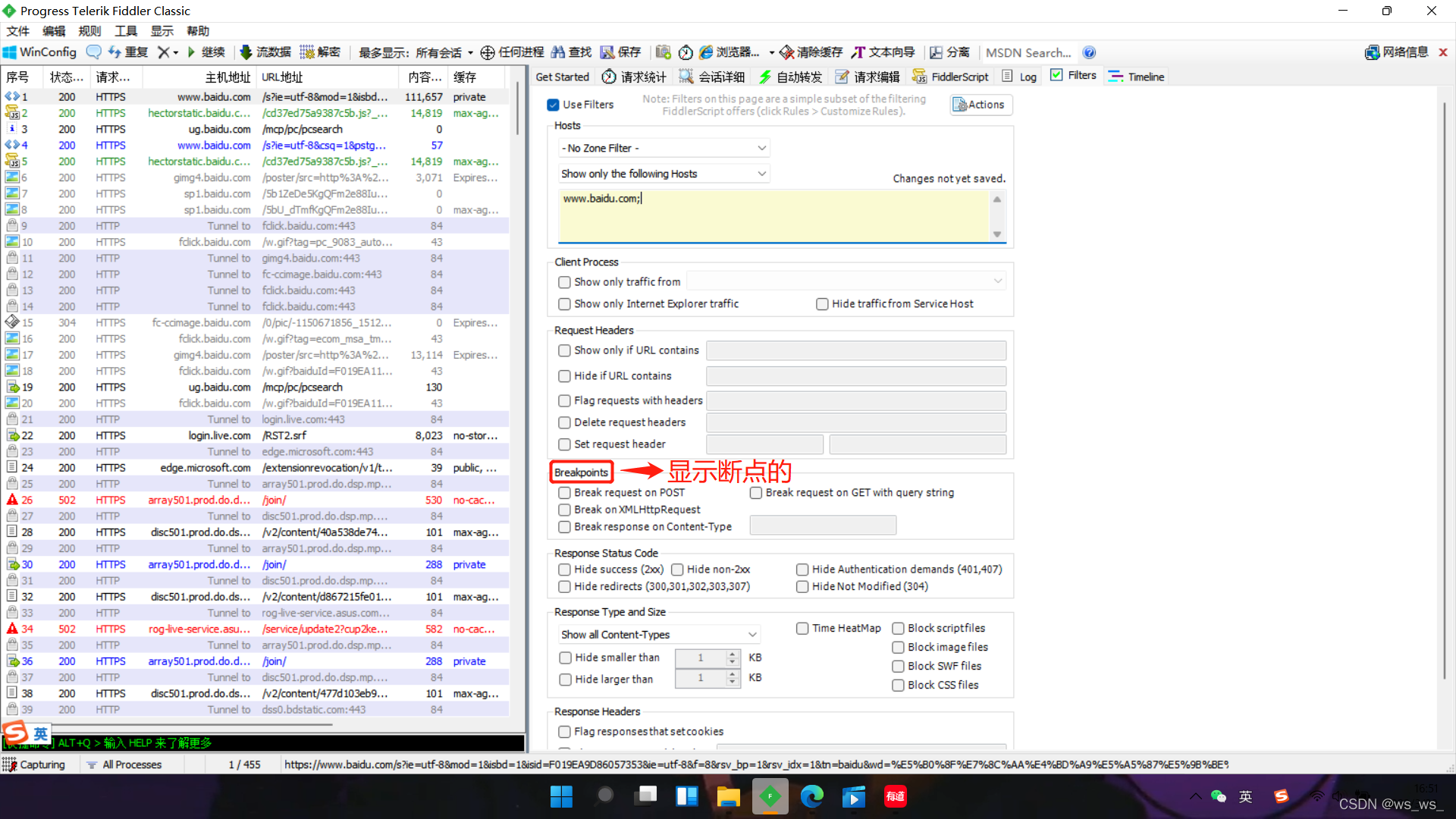Open Fiddler from the Windows taskbar
Screen dimensions: 1456x819
(x=770, y=796)
